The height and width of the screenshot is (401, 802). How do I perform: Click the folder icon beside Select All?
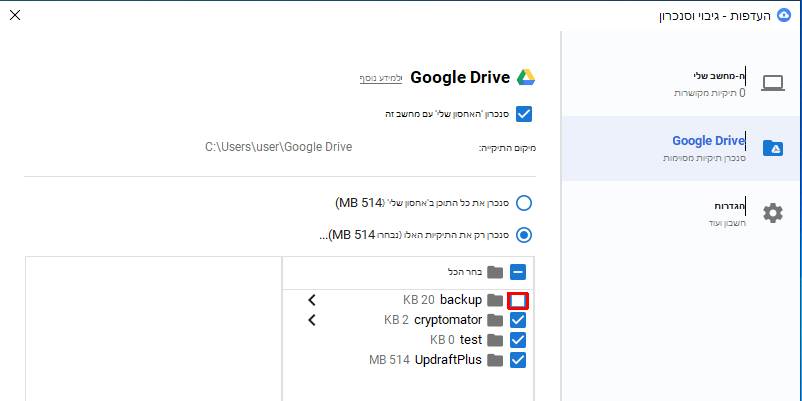click(x=495, y=272)
